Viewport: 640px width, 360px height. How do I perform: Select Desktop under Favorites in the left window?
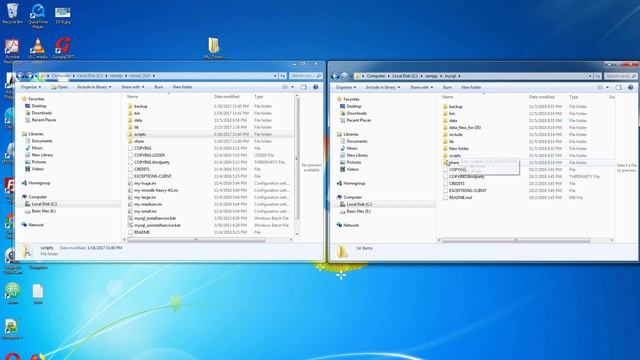coord(39,106)
